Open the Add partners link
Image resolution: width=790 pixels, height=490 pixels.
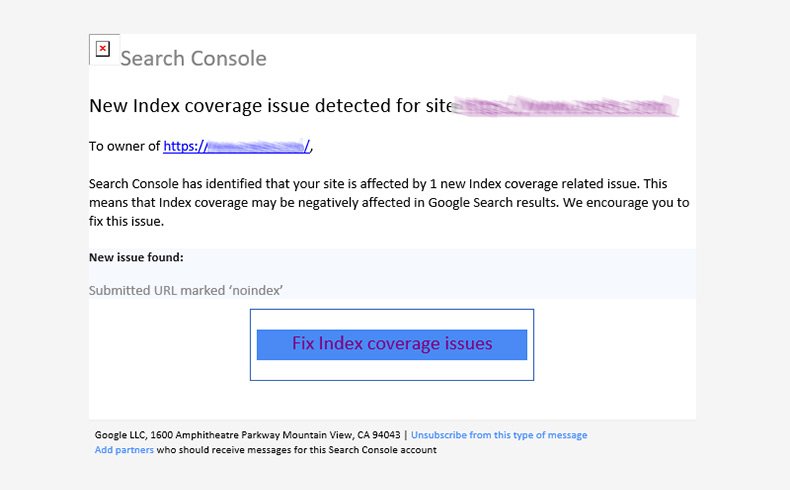pos(124,450)
